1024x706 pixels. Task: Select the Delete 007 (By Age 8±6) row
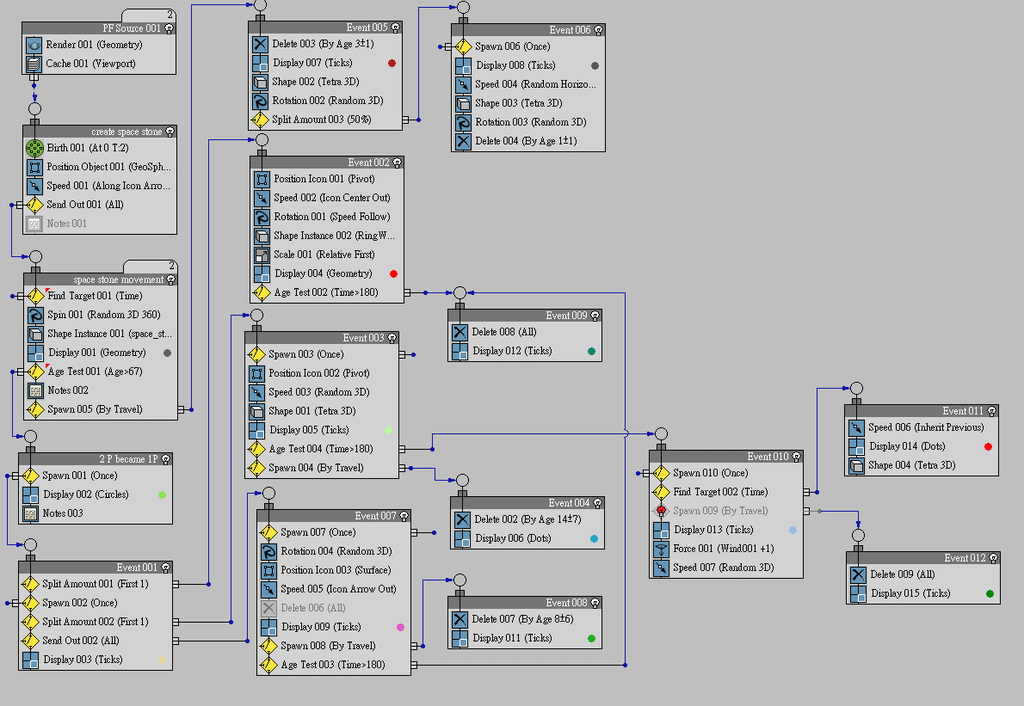click(x=525, y=620)
